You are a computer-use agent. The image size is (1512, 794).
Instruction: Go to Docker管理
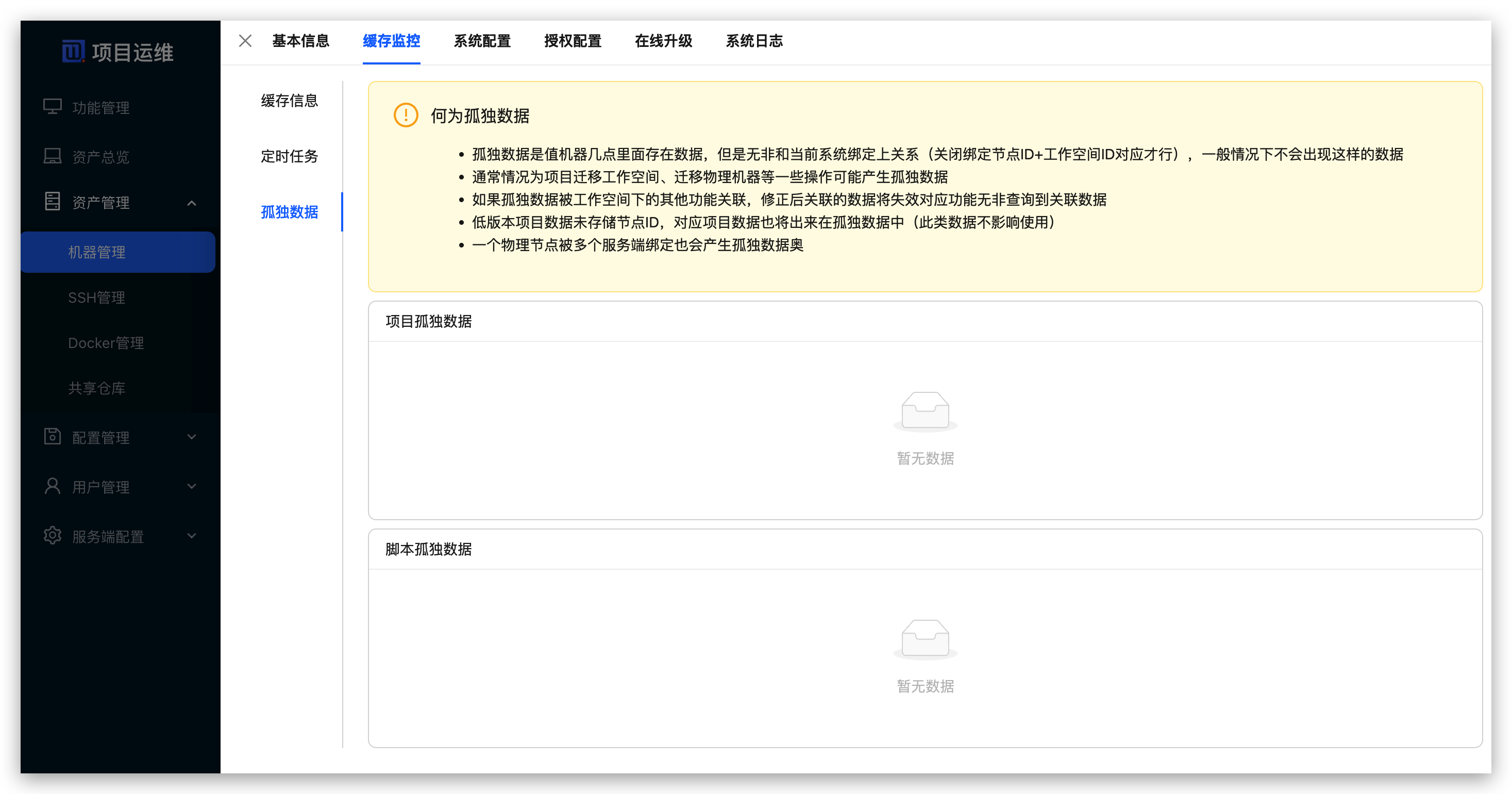point(106,342)
